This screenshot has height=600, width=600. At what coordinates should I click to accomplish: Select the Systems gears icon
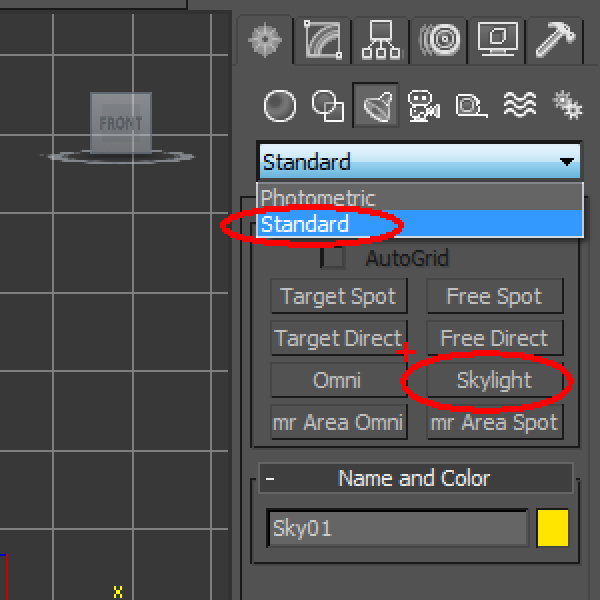(x=567, y=105)
